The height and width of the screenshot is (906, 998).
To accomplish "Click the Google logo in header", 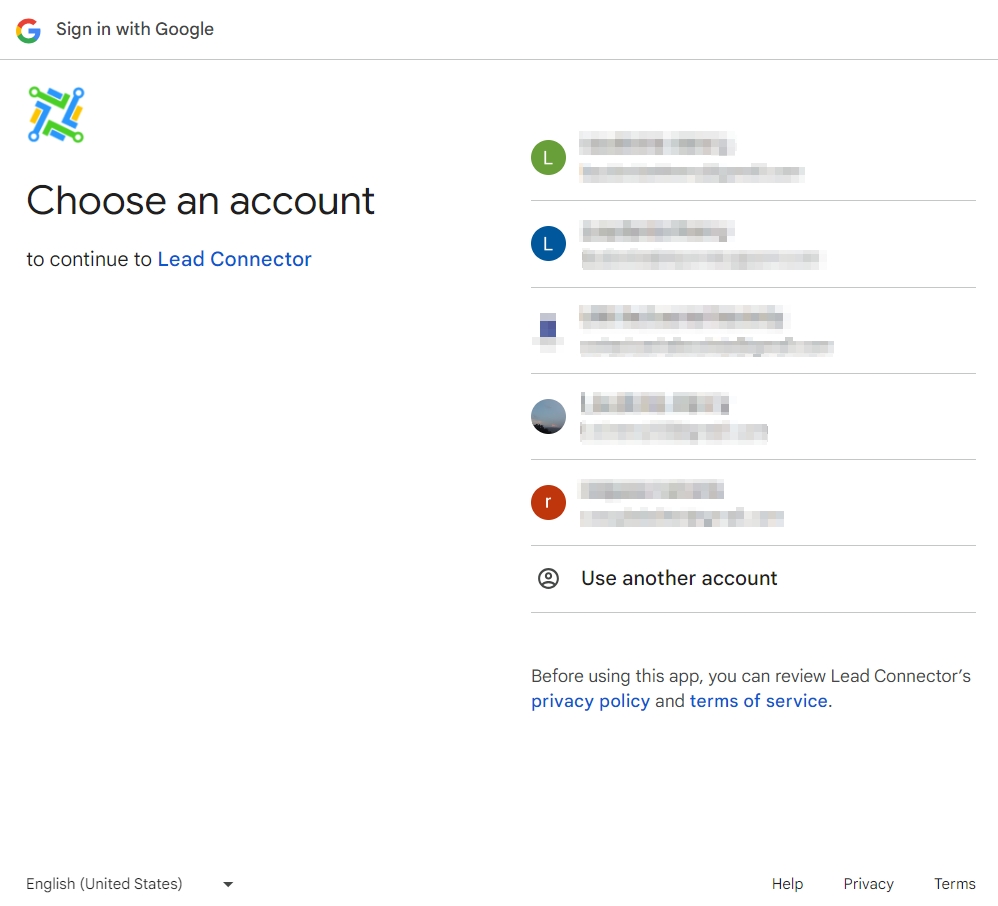I will (x=28, y=30).
